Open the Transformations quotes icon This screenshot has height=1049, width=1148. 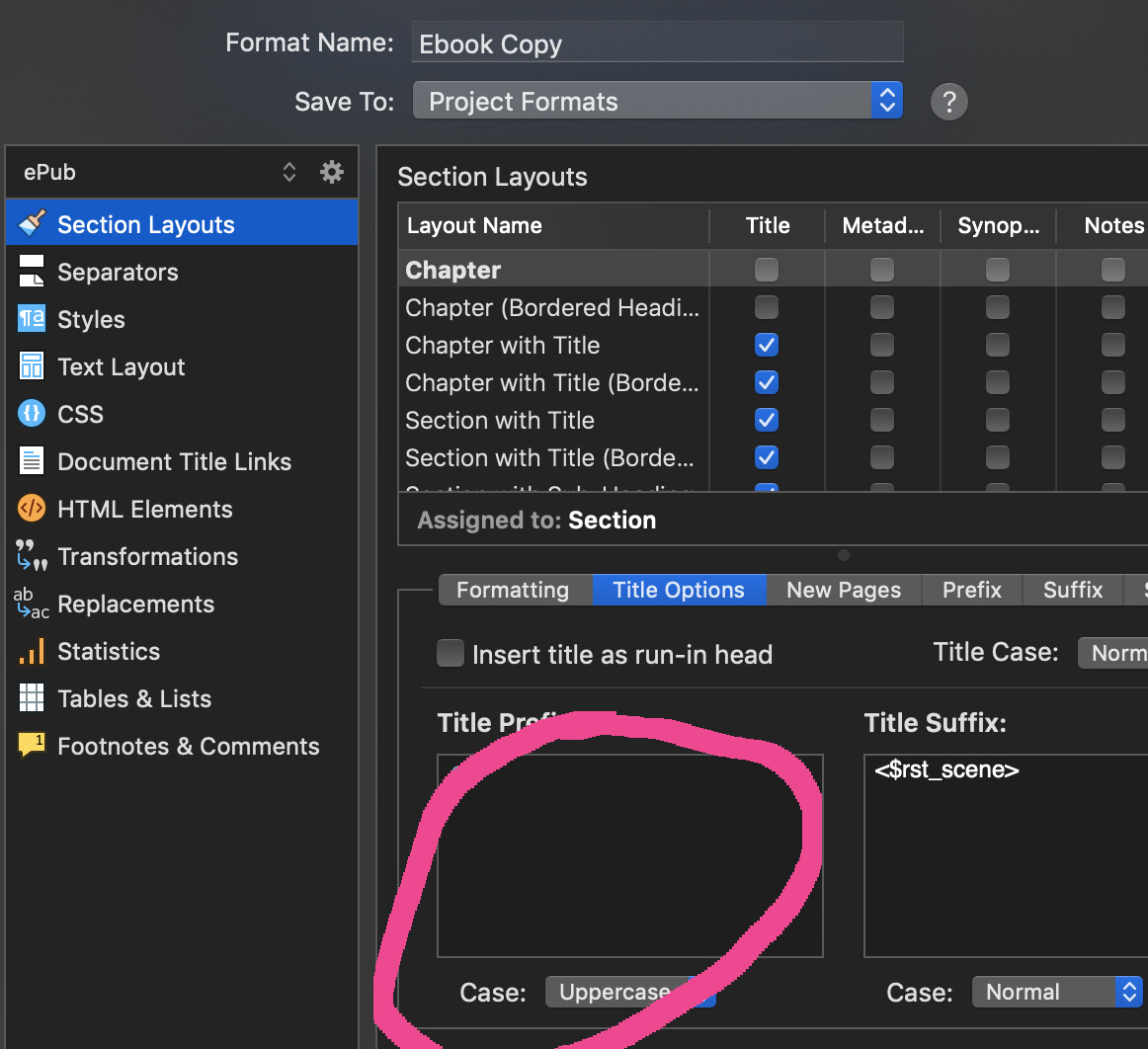tap(32, 556)
